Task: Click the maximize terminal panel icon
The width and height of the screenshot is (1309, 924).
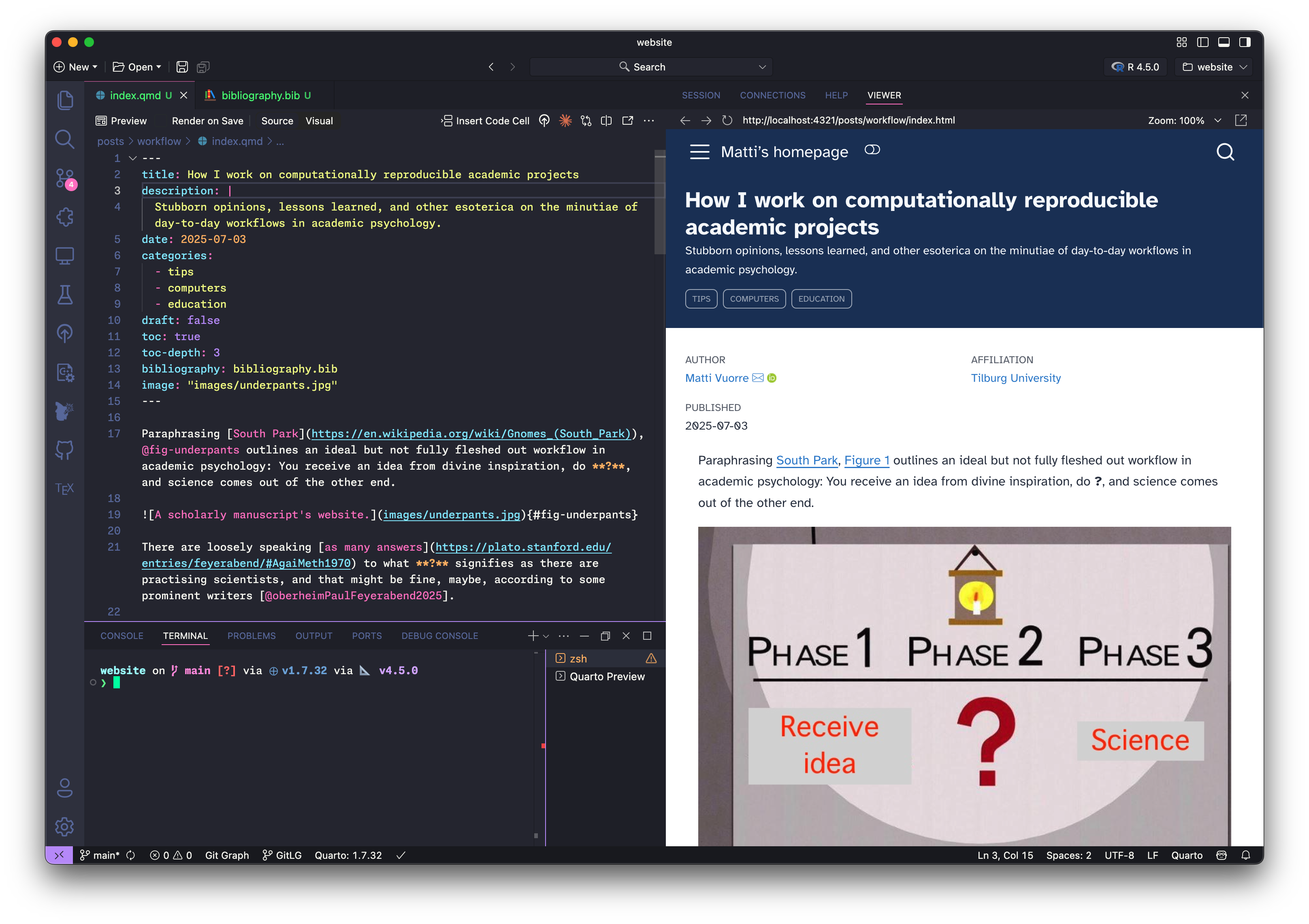Action: point(647,636)
